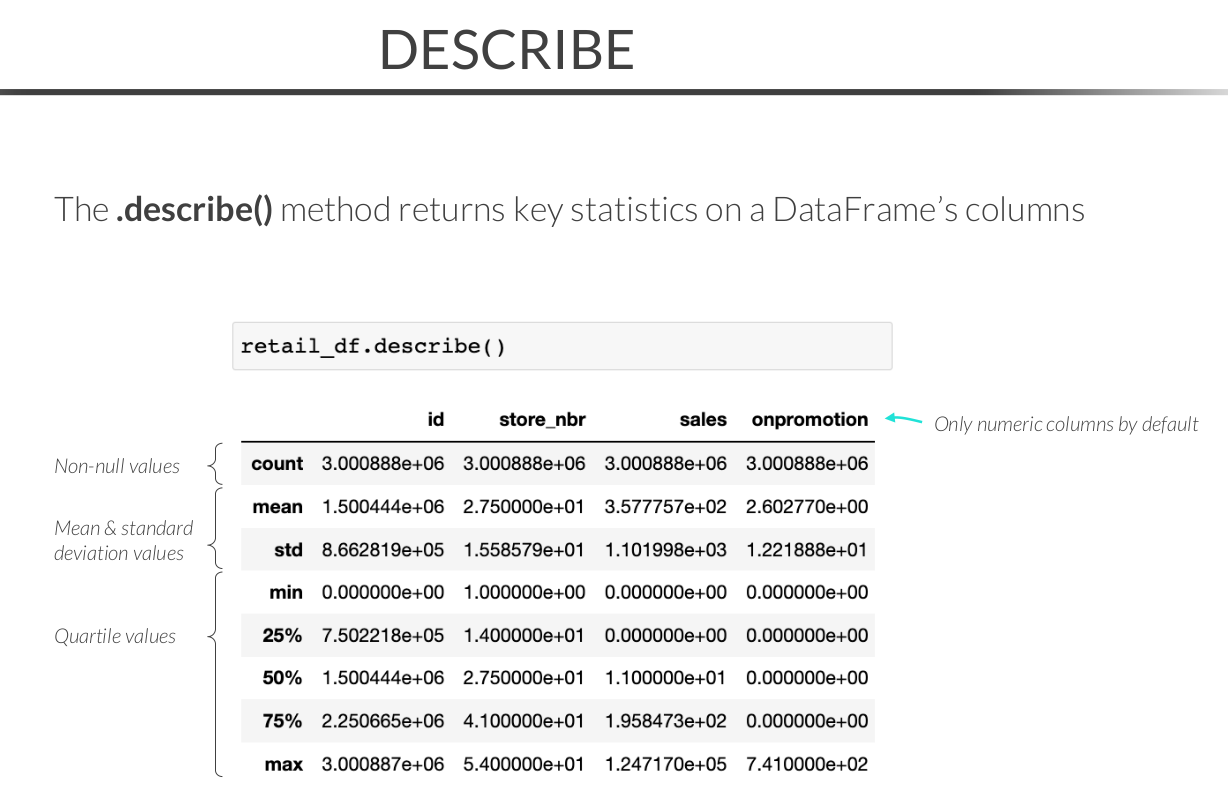
Task: Click the curly brace beside Quartile values
Action: click(x=214, y=636)
